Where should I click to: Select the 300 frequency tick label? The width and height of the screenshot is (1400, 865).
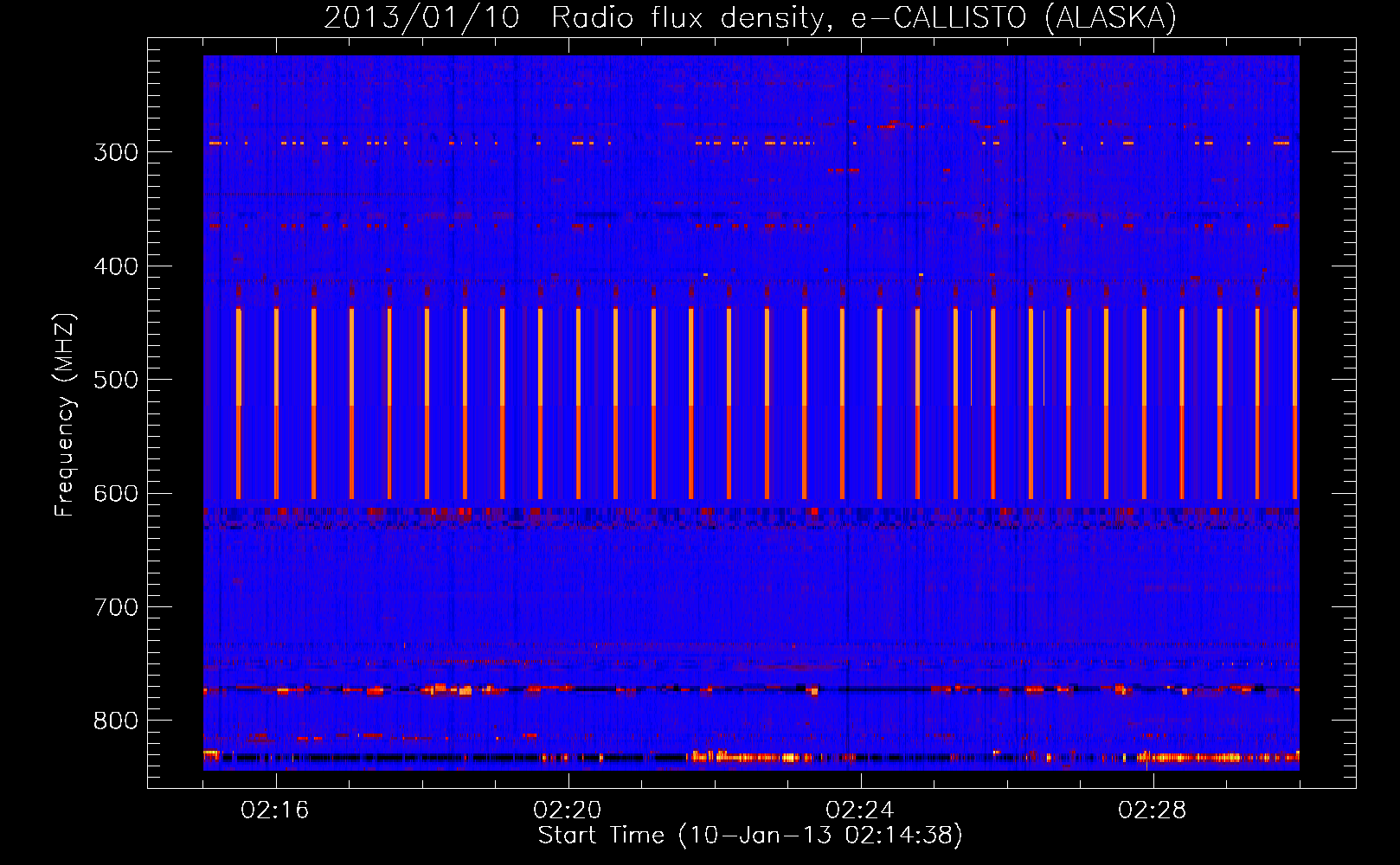point(116,152)
